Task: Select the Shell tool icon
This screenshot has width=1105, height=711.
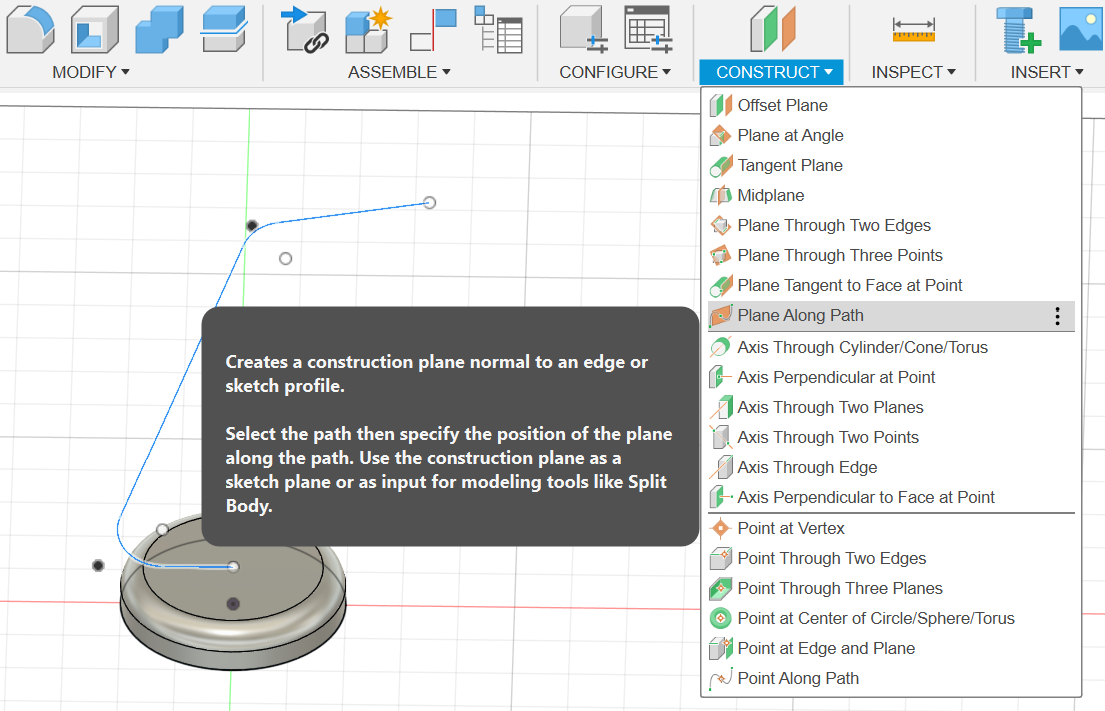Action: [95, 28]
